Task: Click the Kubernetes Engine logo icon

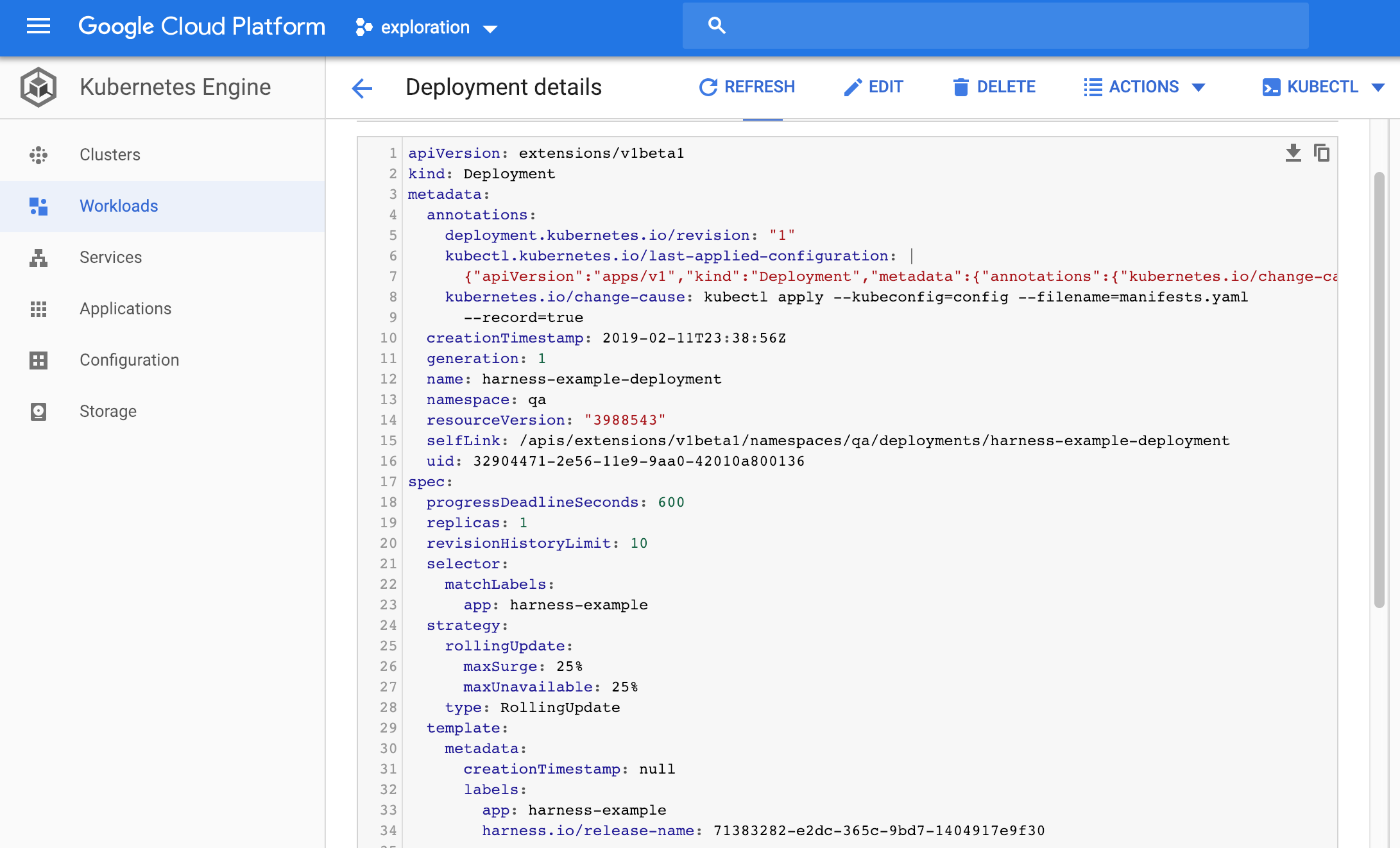Action: [x=38, y=87]
